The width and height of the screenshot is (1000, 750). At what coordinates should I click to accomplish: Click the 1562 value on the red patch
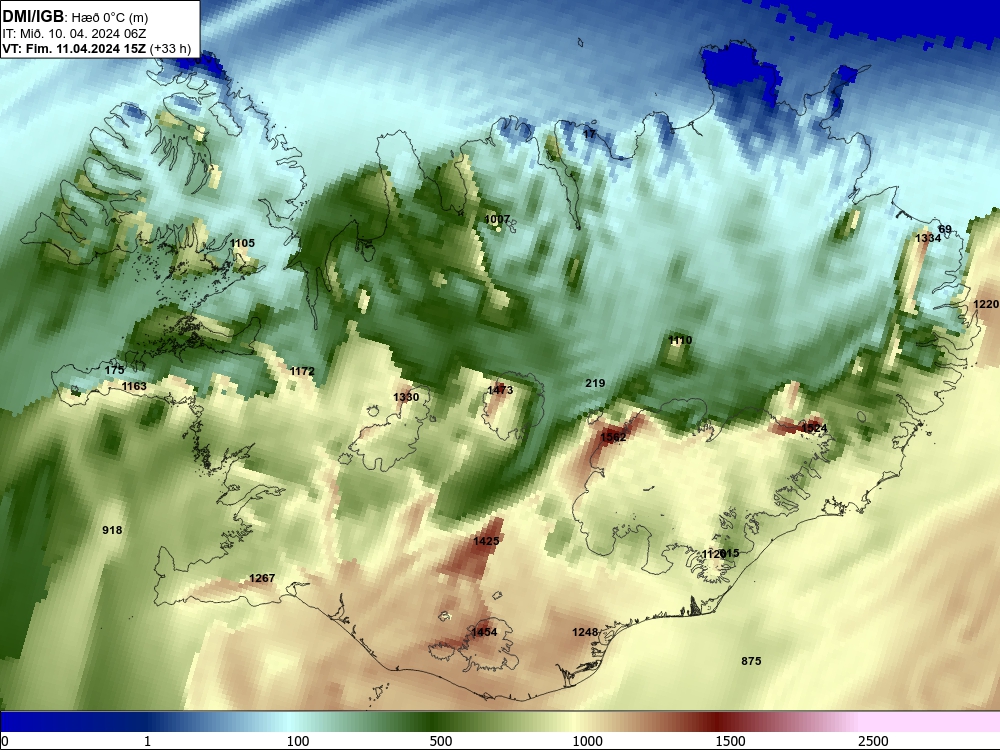click(x=614, y=437)
